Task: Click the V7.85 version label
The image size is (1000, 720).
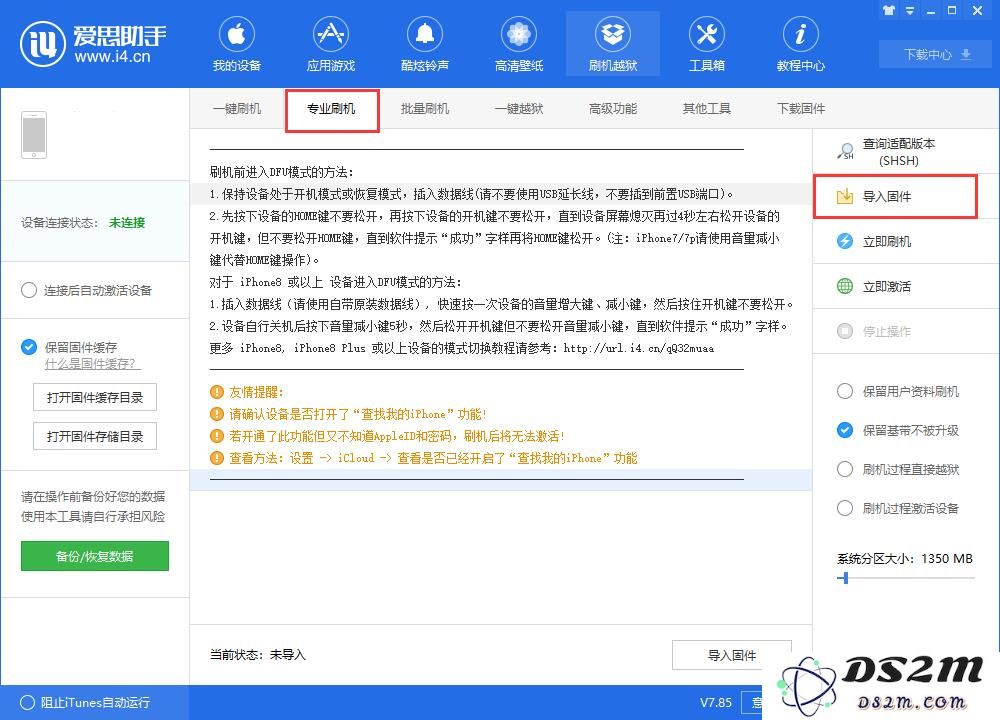Action: click(716, 703)
